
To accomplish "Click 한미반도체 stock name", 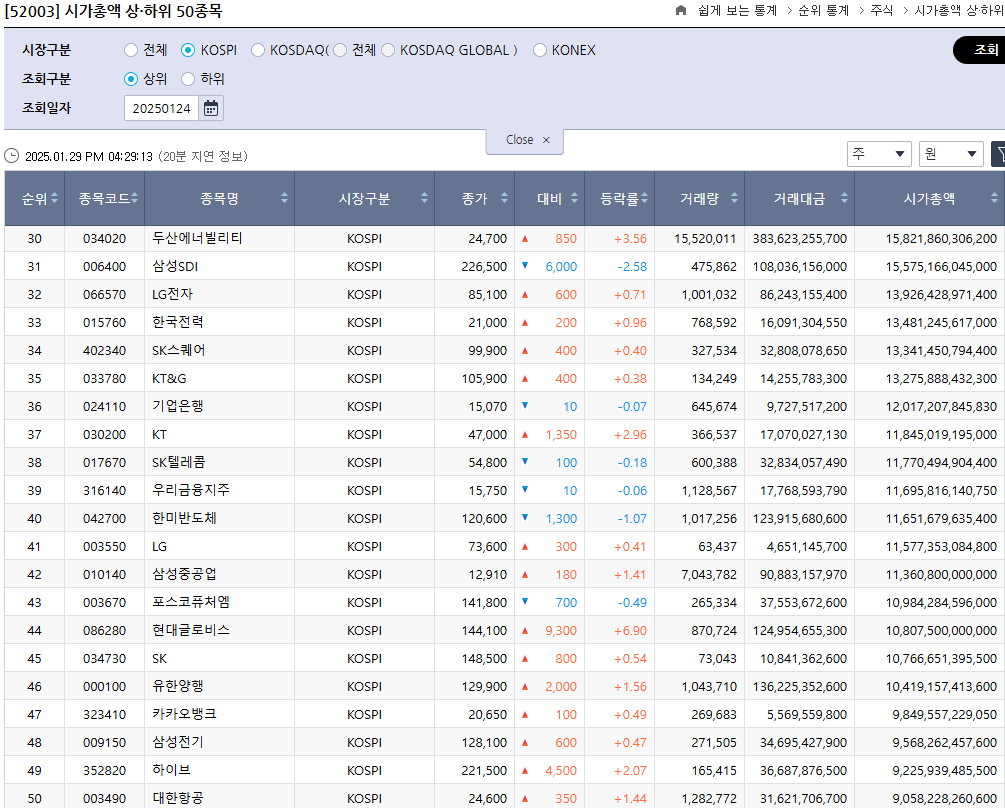I will 184,518.
